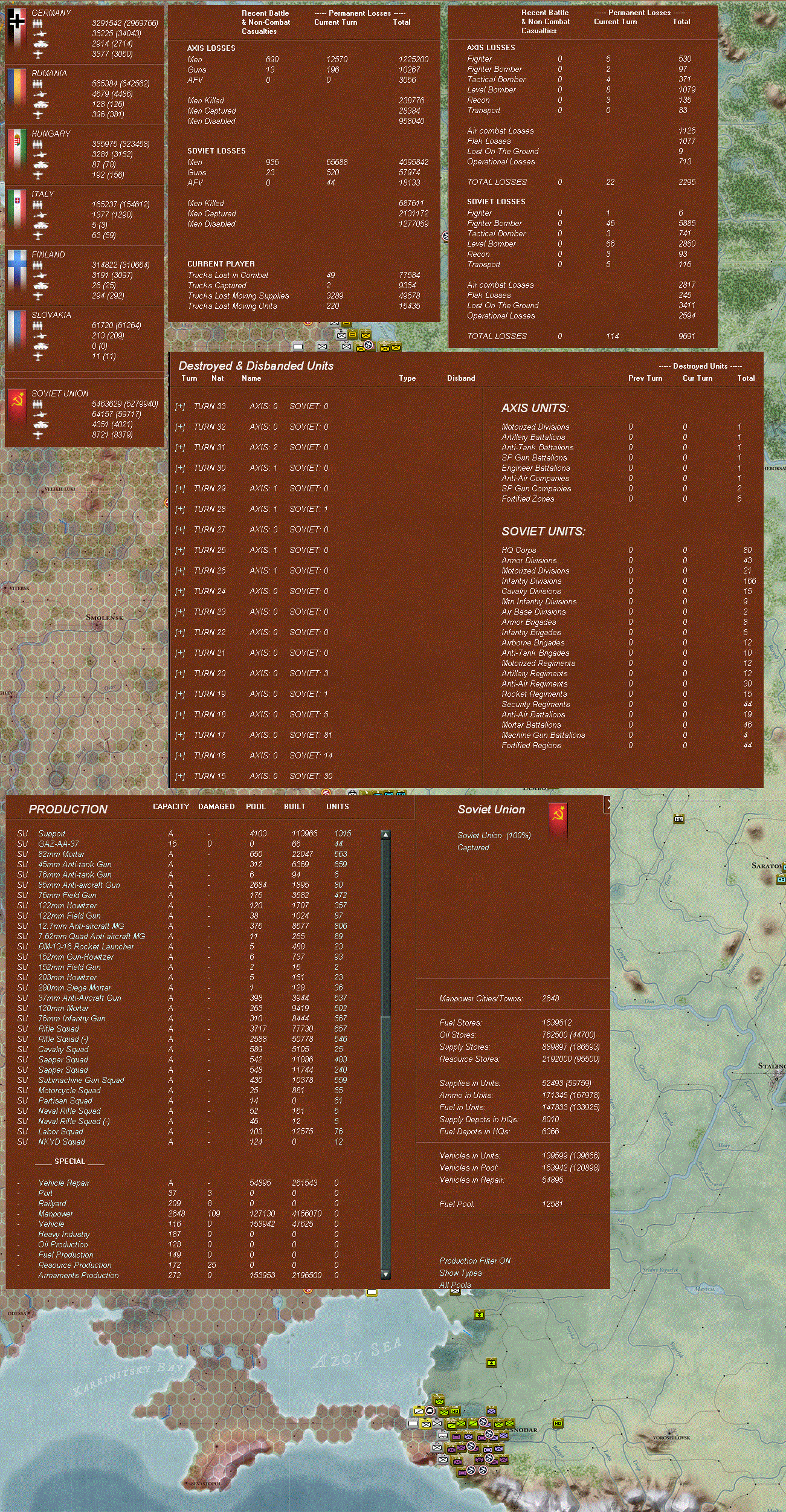786x1512 pixels.
Task: Select the HQ counter east of Krasnodar
Action: click(558, 1423)
